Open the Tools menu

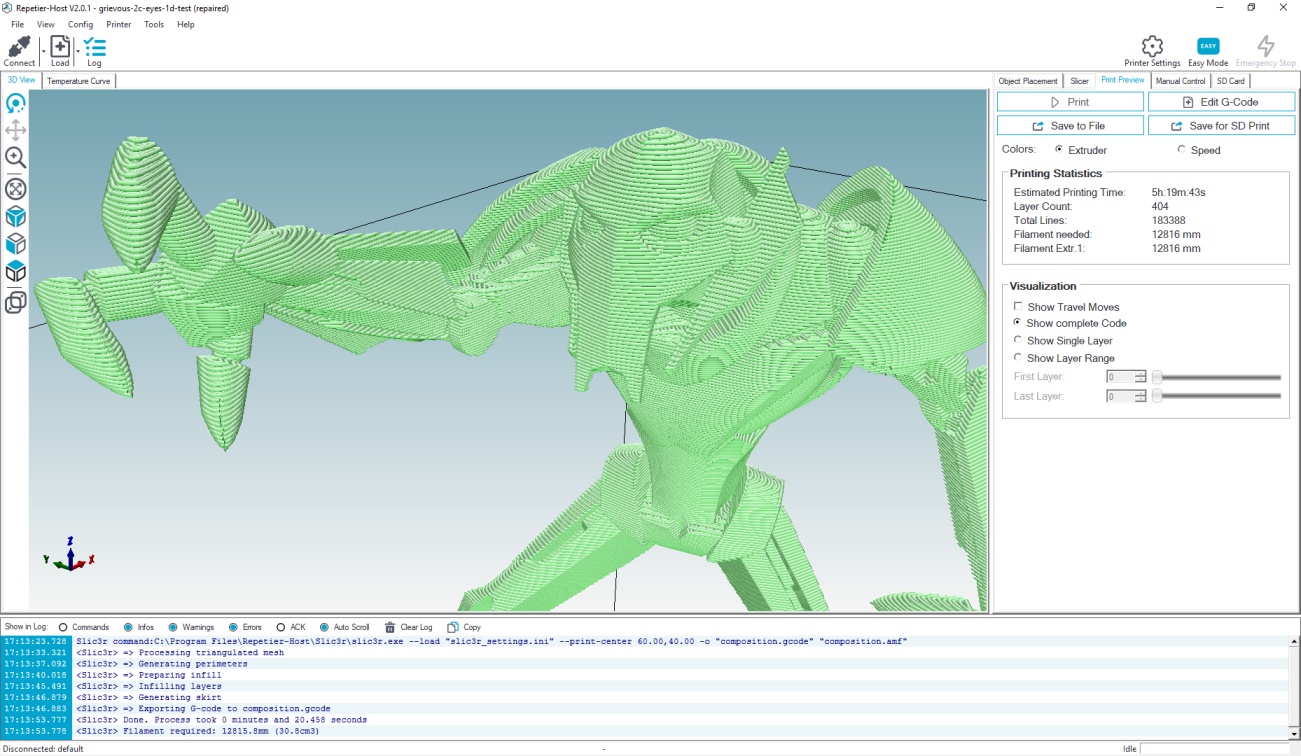point(154,24)
